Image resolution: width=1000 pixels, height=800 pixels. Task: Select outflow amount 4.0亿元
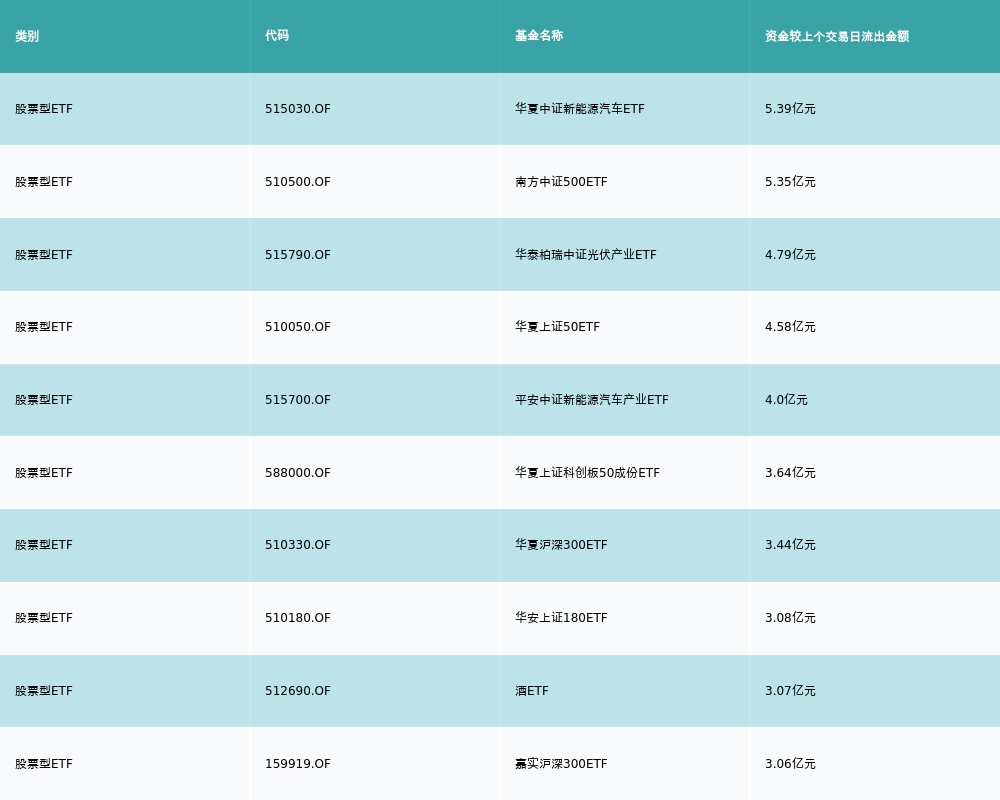(x=786, y=399)
